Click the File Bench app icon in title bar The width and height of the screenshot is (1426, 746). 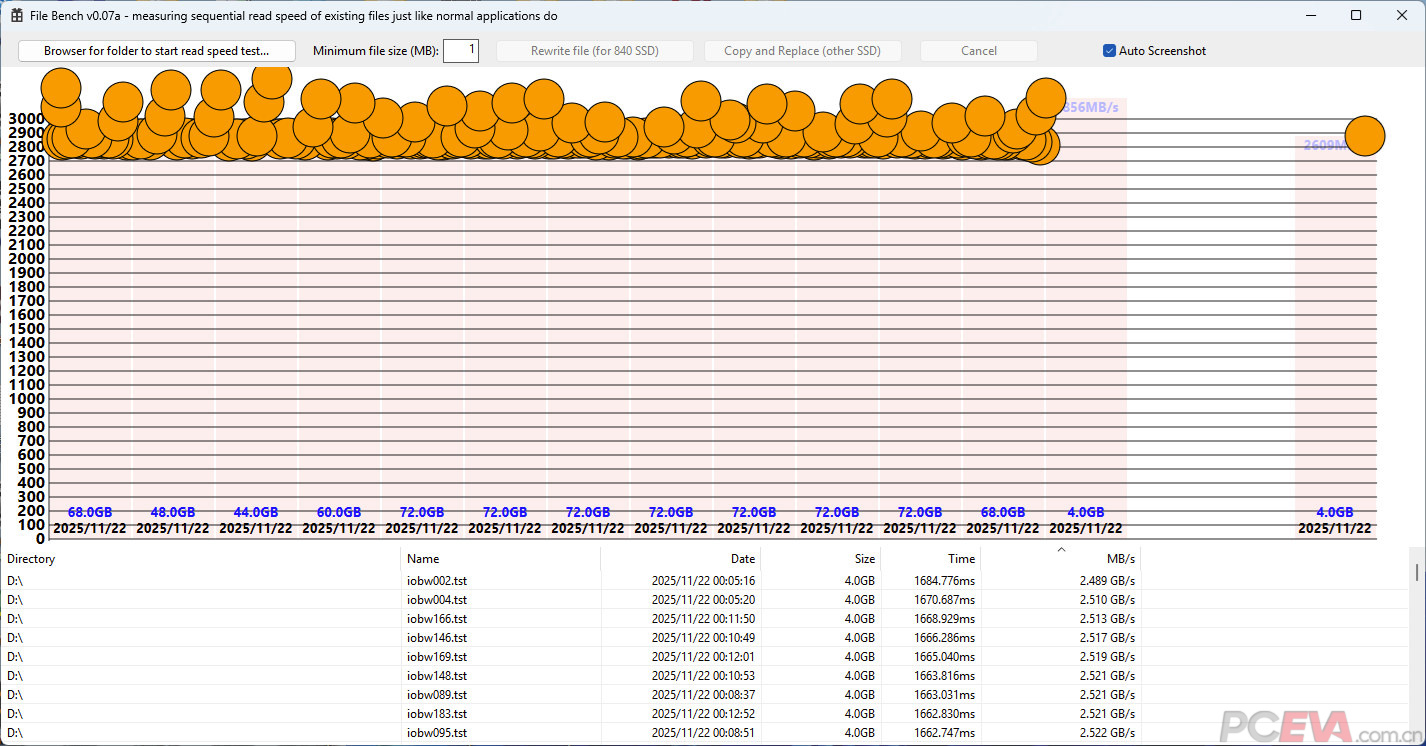17,16
